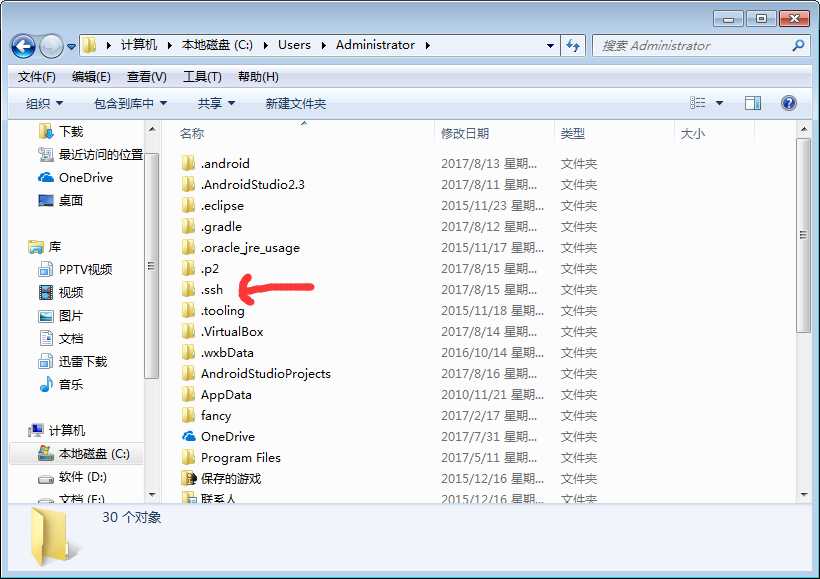This screenshot has height=579, width=820.
Task: Select the .ssh folder icon
Action: point(188,289)
